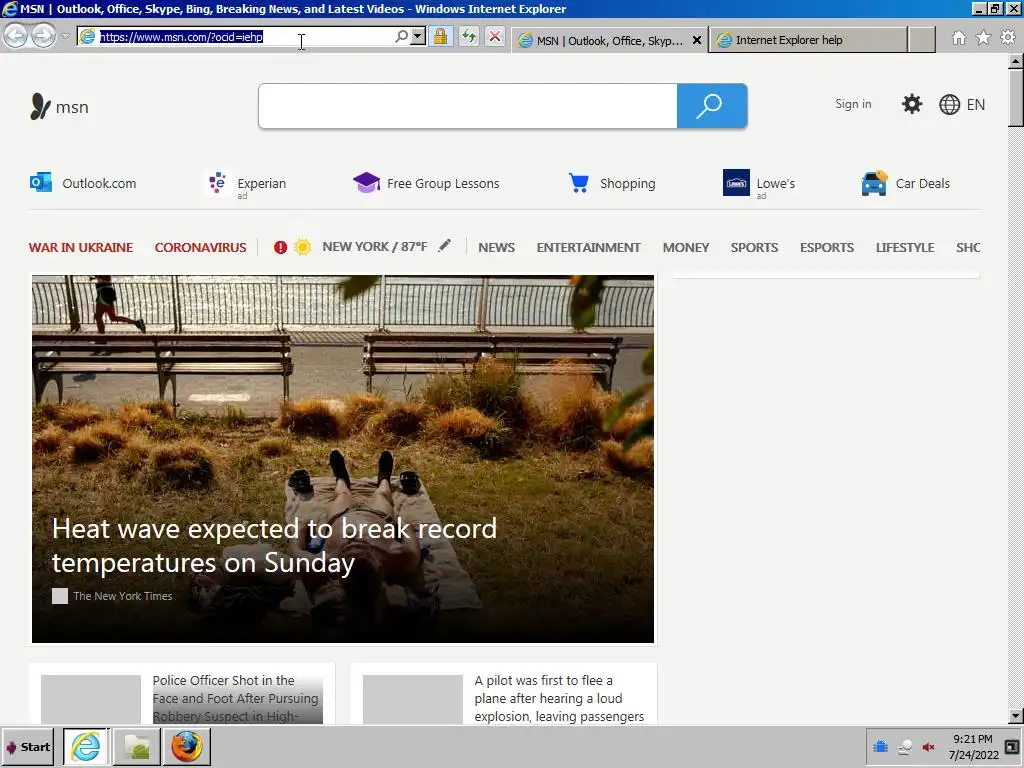1024x768 pixels.
Task: Open the ENTERTAINMENT menu item
Action: click(x=588, y=248)
